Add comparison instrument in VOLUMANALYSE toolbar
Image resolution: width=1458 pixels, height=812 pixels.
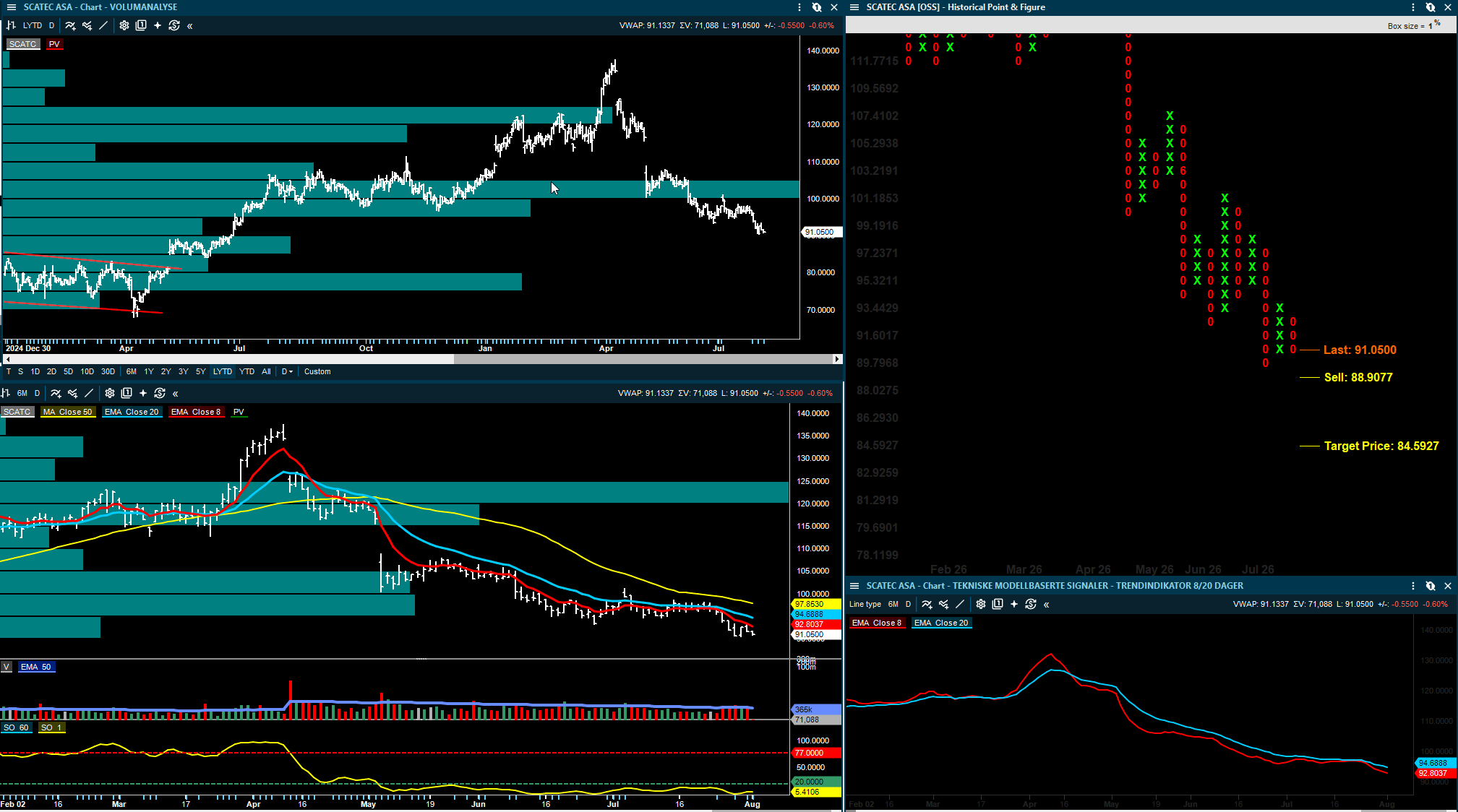tap(87, 25)
